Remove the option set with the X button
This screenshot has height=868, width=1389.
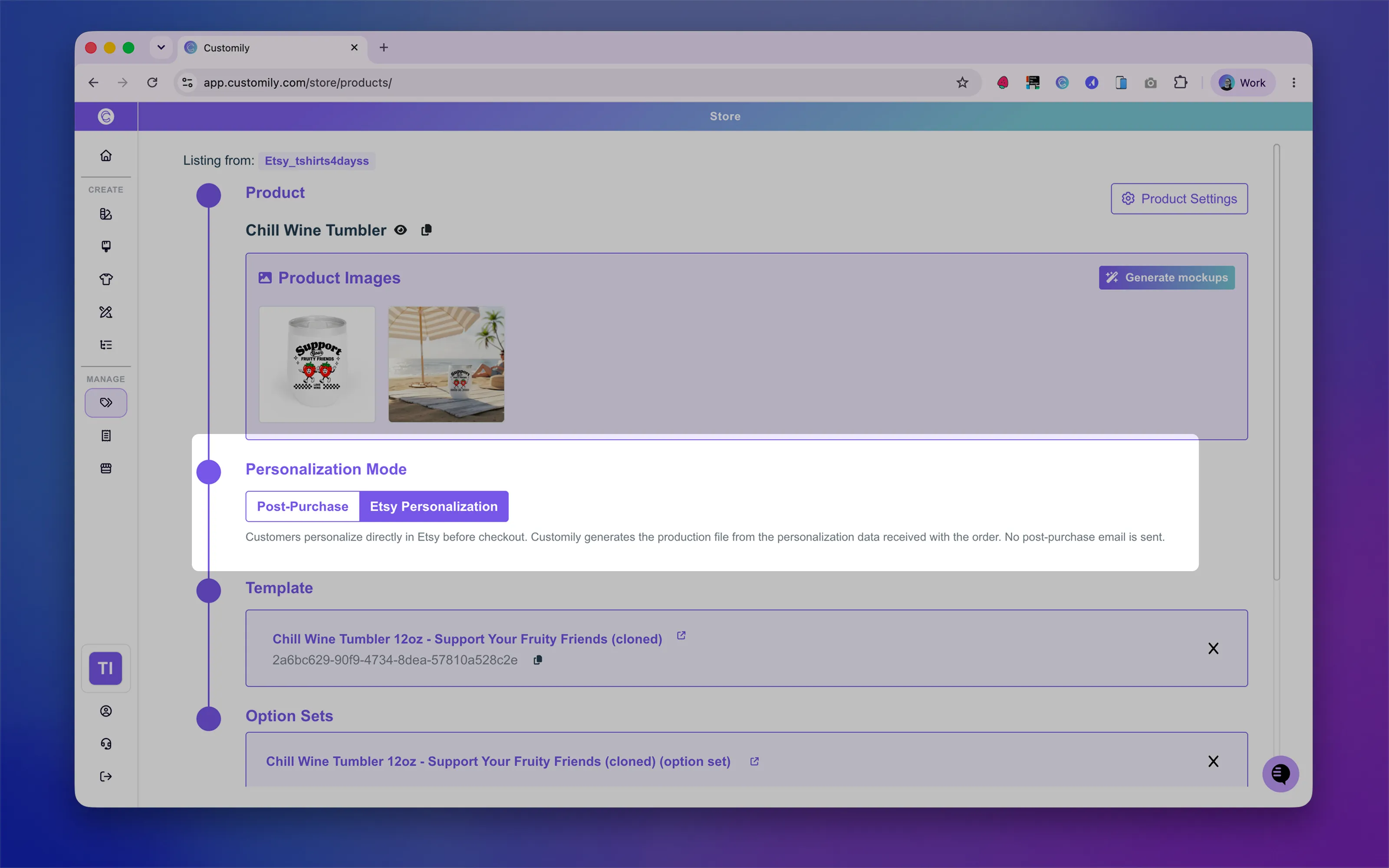tap(1213, 761)
